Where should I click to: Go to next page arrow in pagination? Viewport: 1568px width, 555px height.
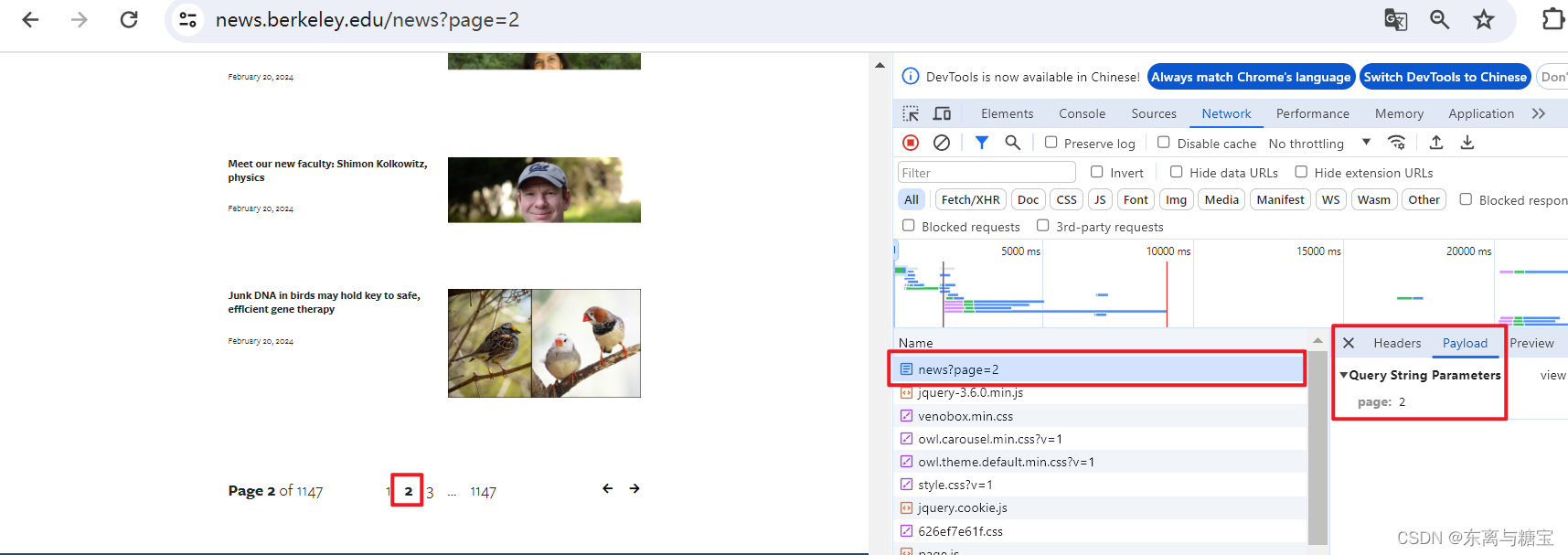point(635,489)
